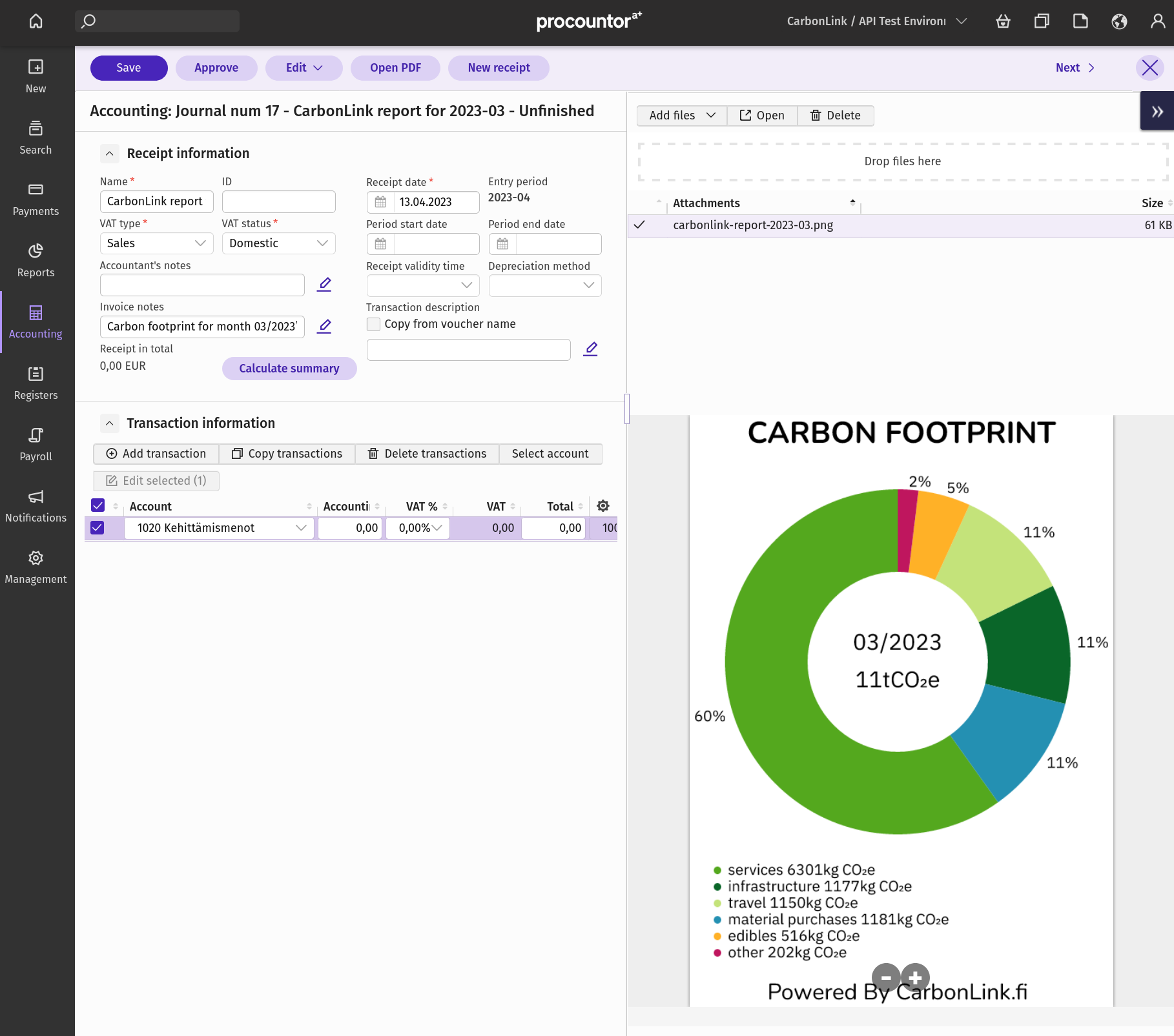Click Calculate summary
This screenshot has height=1036, width=1174.
pyautogui.click(x=289, y=369)
